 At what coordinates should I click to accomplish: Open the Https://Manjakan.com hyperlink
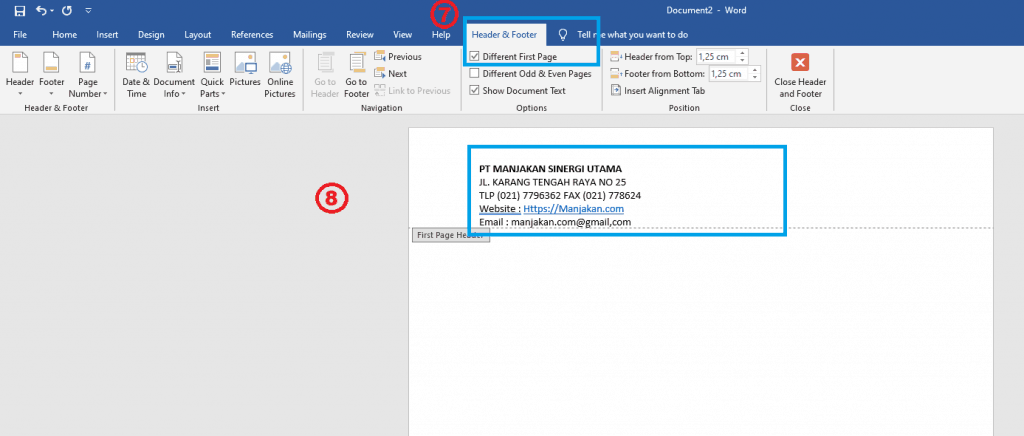click(573, 209)
